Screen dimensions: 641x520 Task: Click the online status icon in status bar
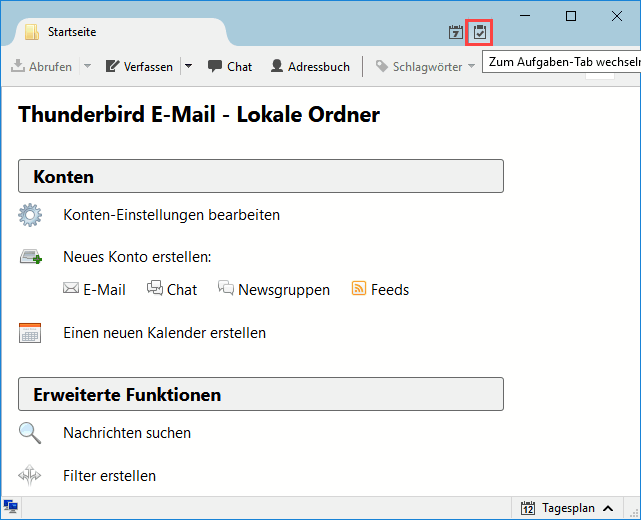coord(11,507)
